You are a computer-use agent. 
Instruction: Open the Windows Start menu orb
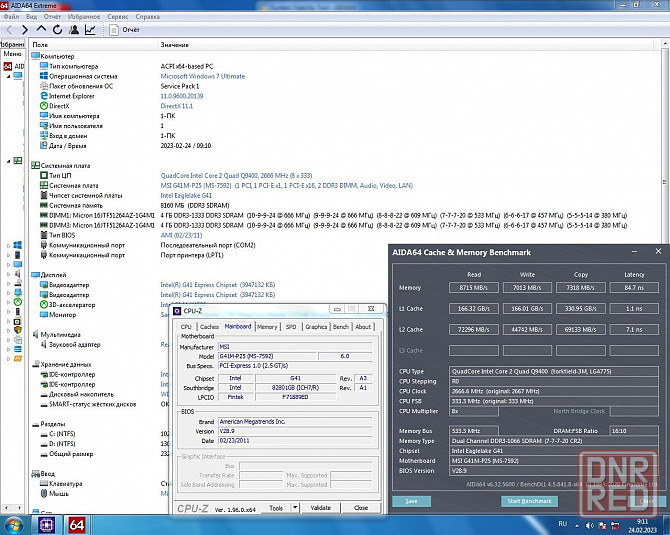coord(14,524)
